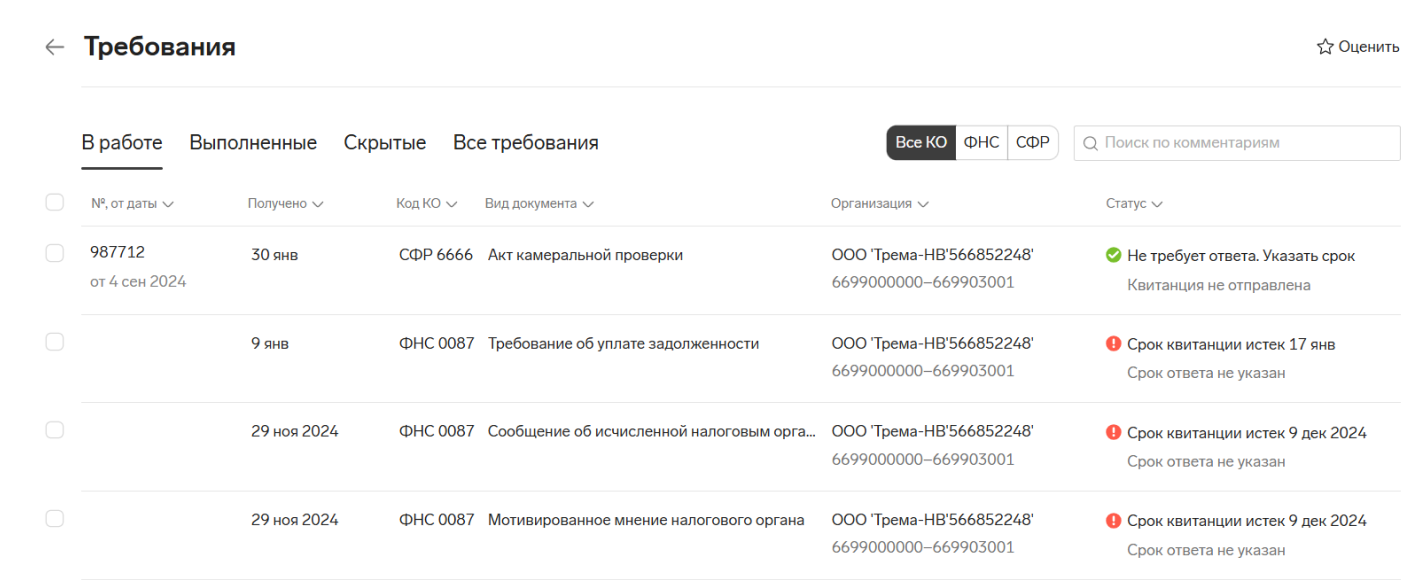The height and width of the screenshot is (580, 1418).
Task: Go back using the left arrow icon
Action: 54,47
